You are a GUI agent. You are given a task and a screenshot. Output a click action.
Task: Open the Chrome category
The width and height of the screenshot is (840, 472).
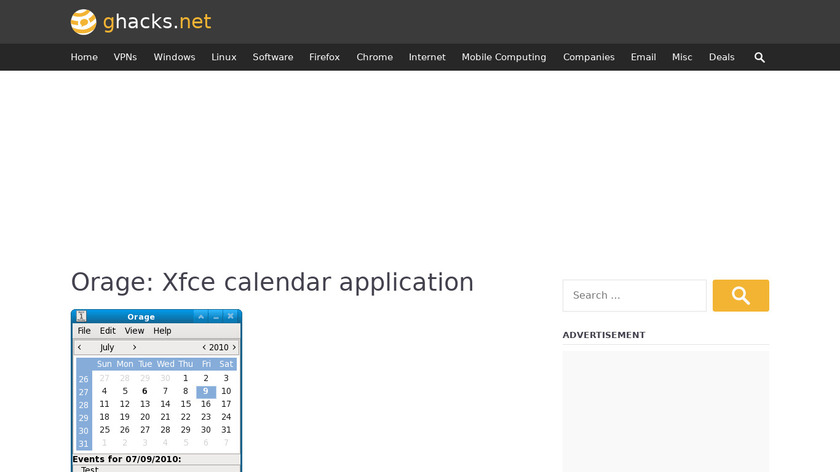(x=374, y=57)
